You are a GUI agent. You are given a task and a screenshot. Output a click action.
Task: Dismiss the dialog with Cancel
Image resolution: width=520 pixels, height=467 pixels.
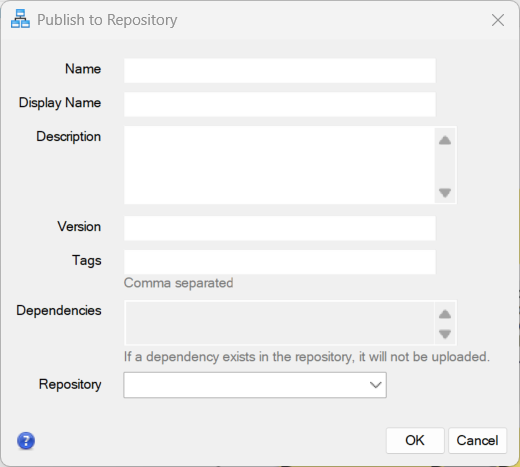(477, 440)
